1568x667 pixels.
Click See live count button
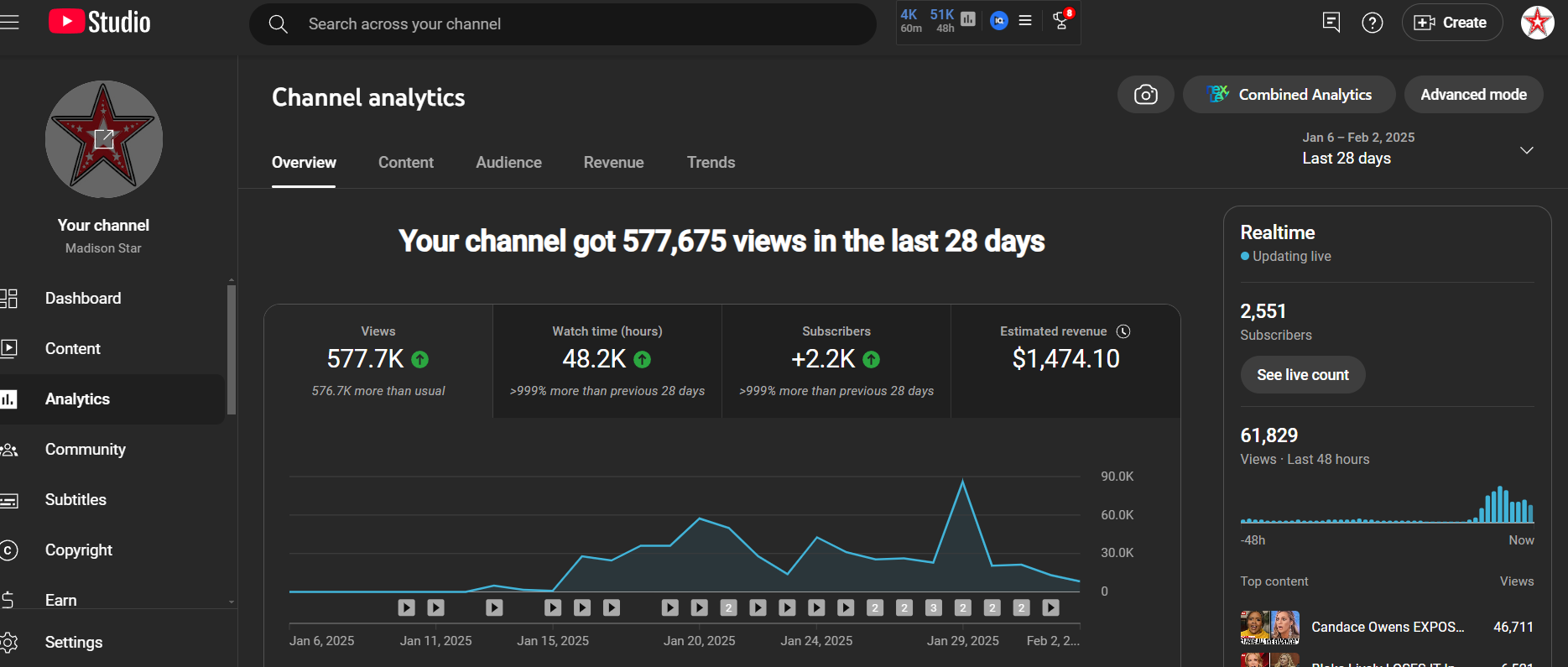coord(1303,375)
